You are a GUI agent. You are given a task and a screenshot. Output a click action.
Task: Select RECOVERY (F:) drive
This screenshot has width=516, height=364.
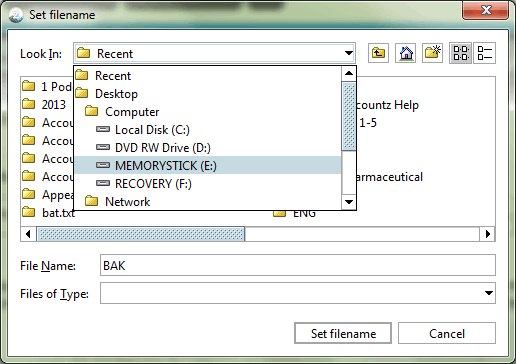208,184
